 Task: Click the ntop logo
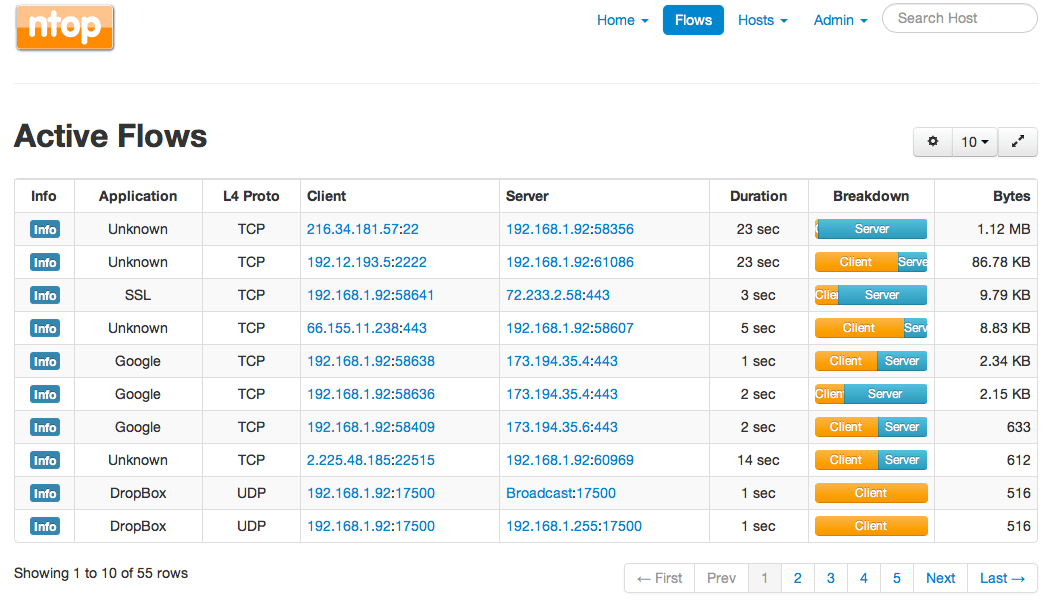click(64, 27)
